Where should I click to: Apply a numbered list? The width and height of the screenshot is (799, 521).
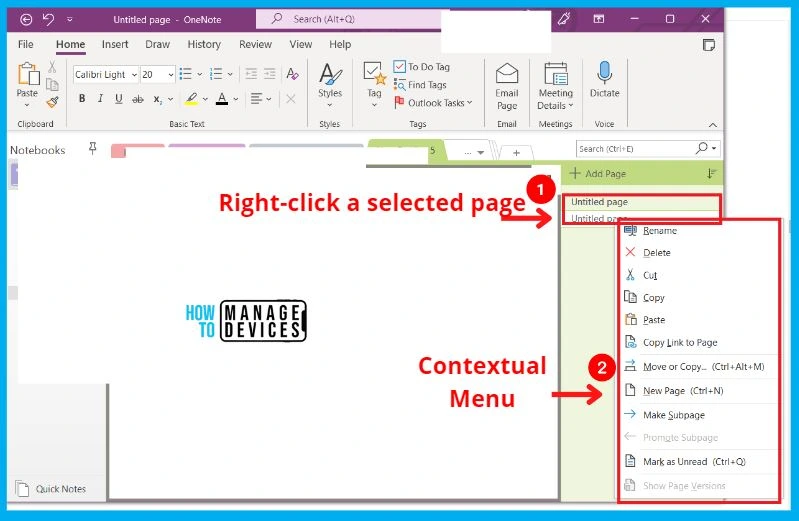(x=216, y=74)
